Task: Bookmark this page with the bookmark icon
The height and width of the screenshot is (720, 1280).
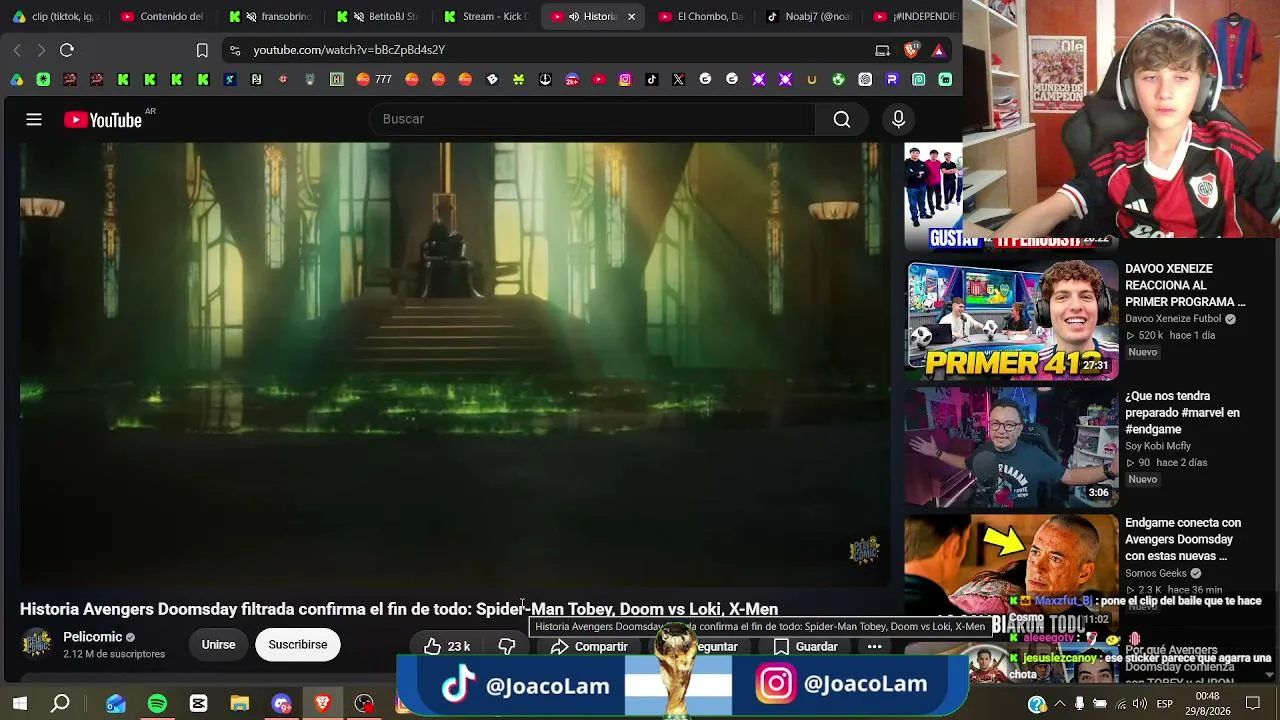Action: (x=202, y=50)
